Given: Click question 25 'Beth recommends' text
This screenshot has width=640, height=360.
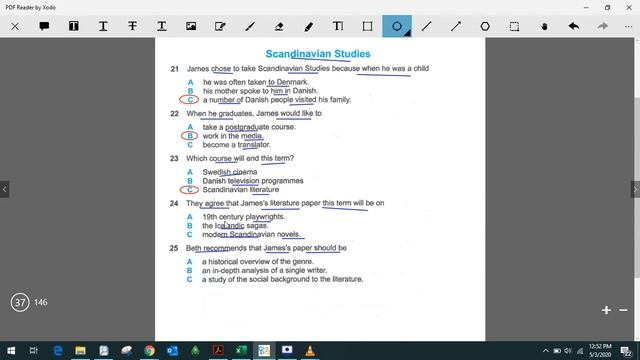Looking at the screenshot, I should pos(216,248).
